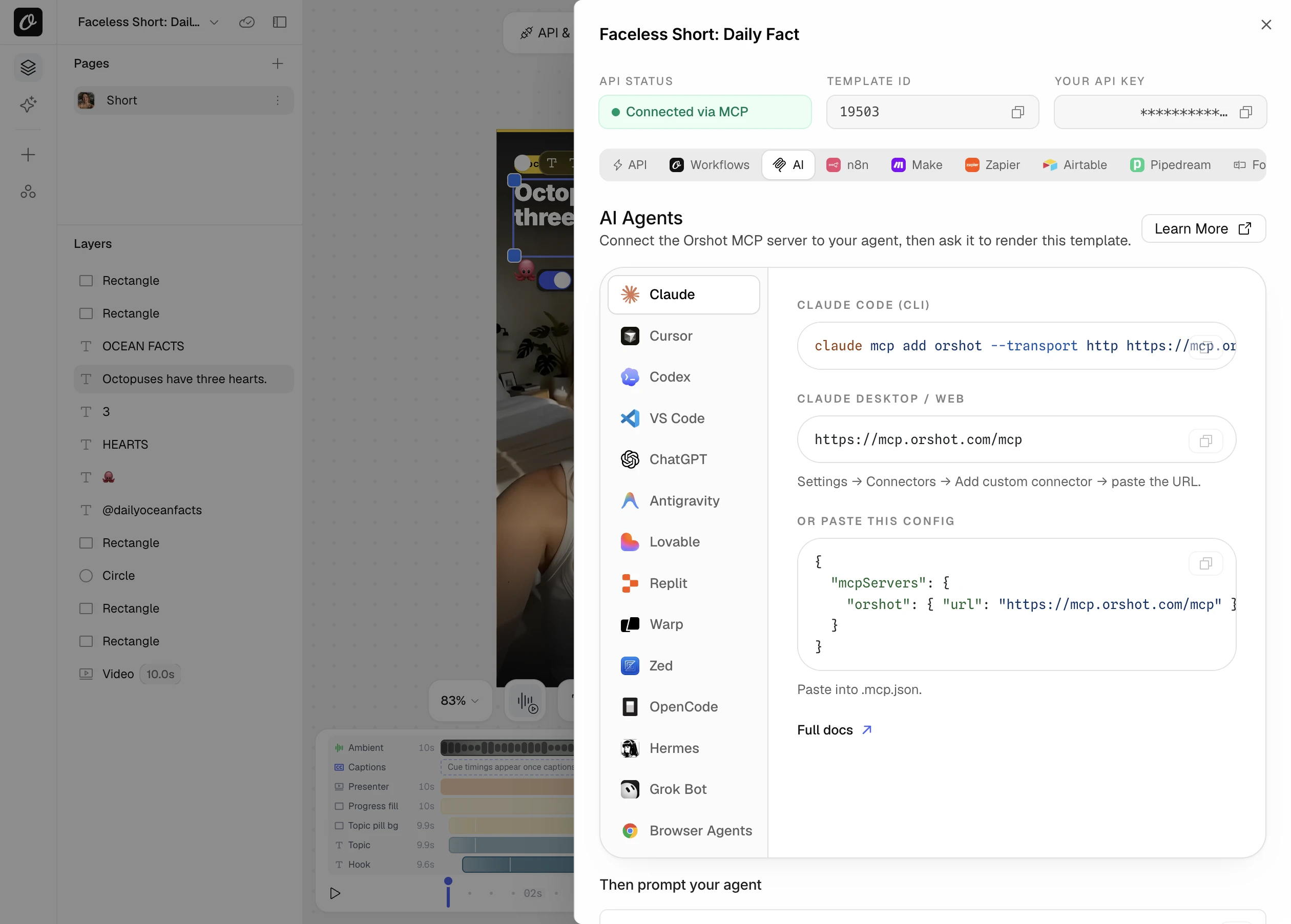
Task: Click the cloud sync status icon
Action: pyautogui.click(x=246, y=22)
